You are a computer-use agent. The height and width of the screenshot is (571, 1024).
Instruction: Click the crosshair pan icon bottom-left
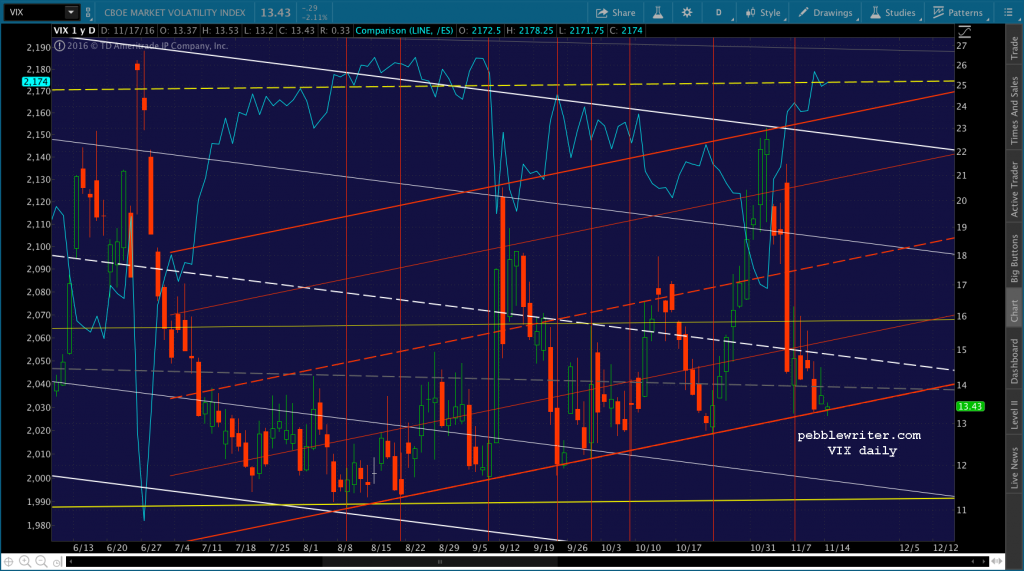pos(8,561)
